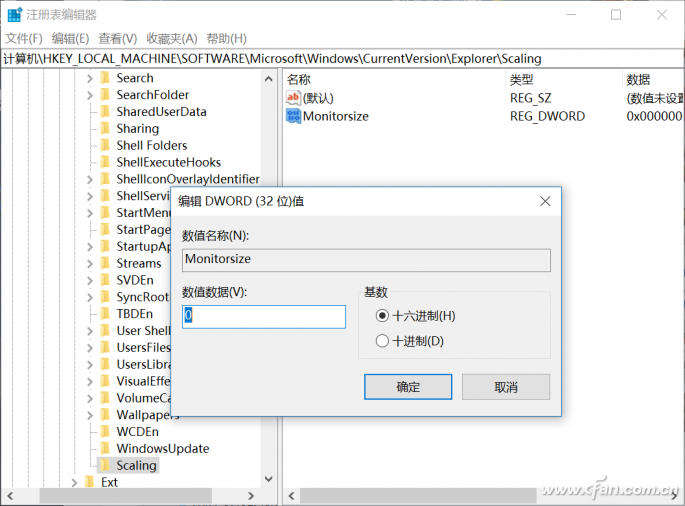The image size is (685, 506).
Task: Expand the Wallpapers tree node
Action: [90, 415]
